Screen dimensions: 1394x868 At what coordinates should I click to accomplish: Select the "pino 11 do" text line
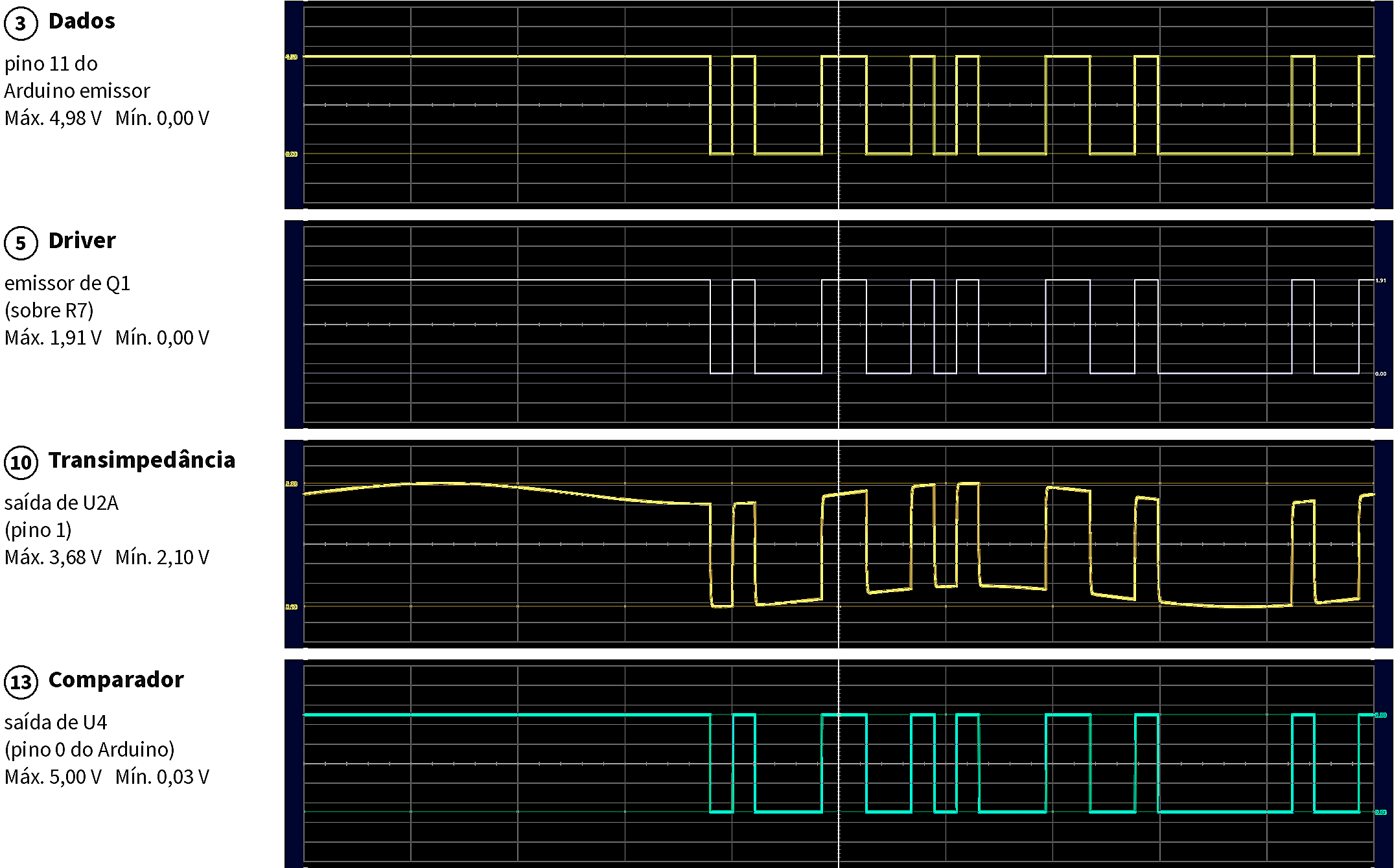(51, 63)
